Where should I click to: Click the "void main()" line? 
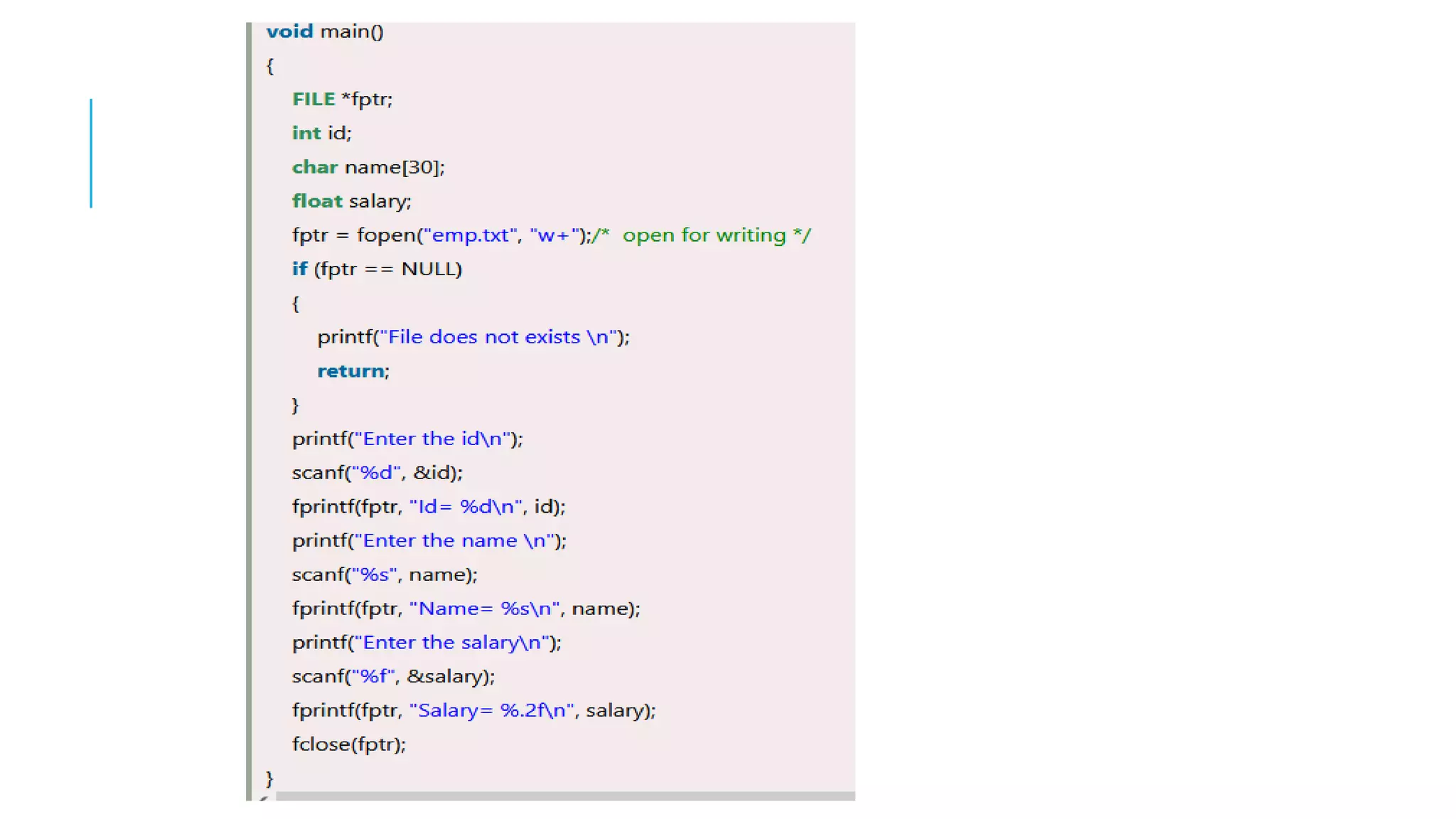click(x=325, y=32)
